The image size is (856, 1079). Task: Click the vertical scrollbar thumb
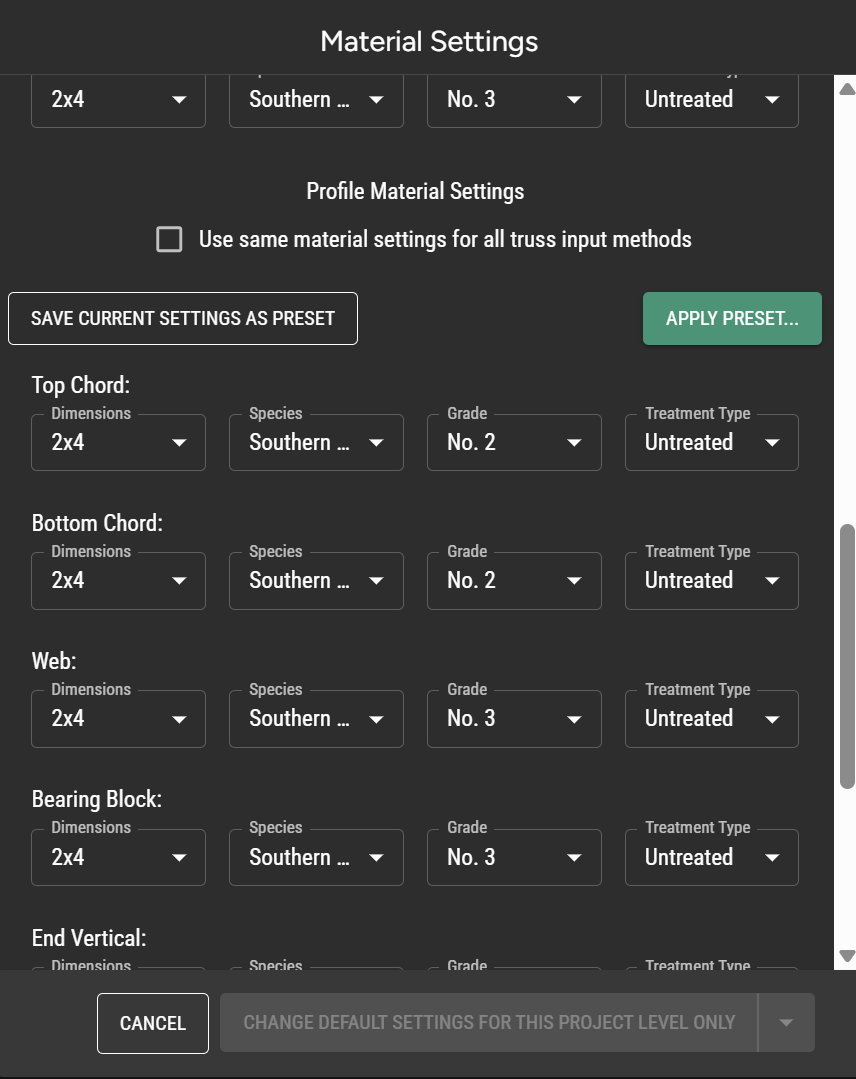tap(847, 655)
